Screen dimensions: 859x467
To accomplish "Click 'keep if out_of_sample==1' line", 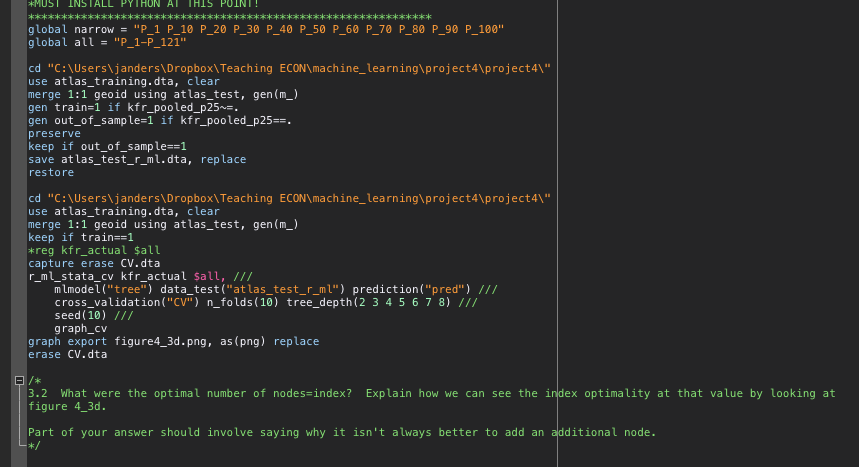I will (107, 146).
